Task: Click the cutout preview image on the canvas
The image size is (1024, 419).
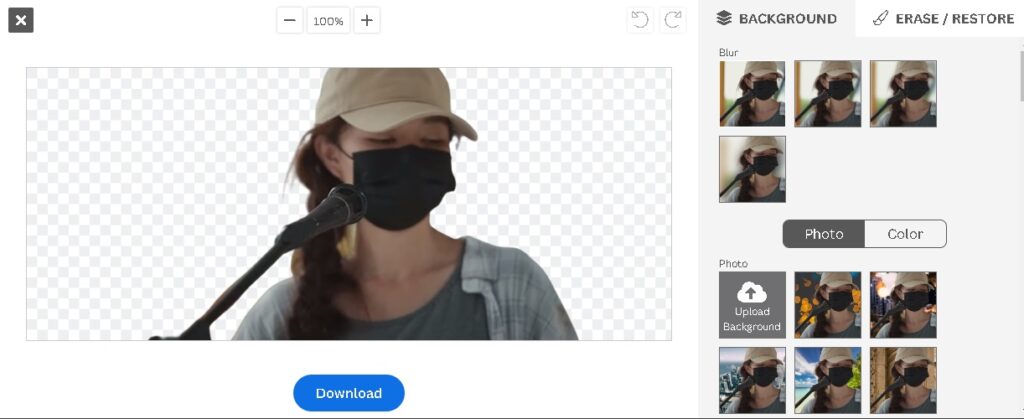Action: point(349,204)
